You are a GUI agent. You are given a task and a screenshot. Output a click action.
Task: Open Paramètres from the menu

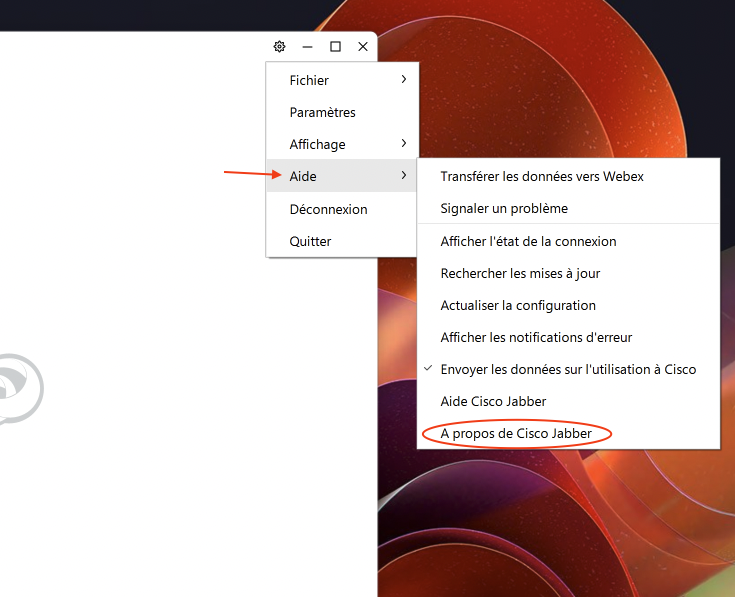click(322, 112)
